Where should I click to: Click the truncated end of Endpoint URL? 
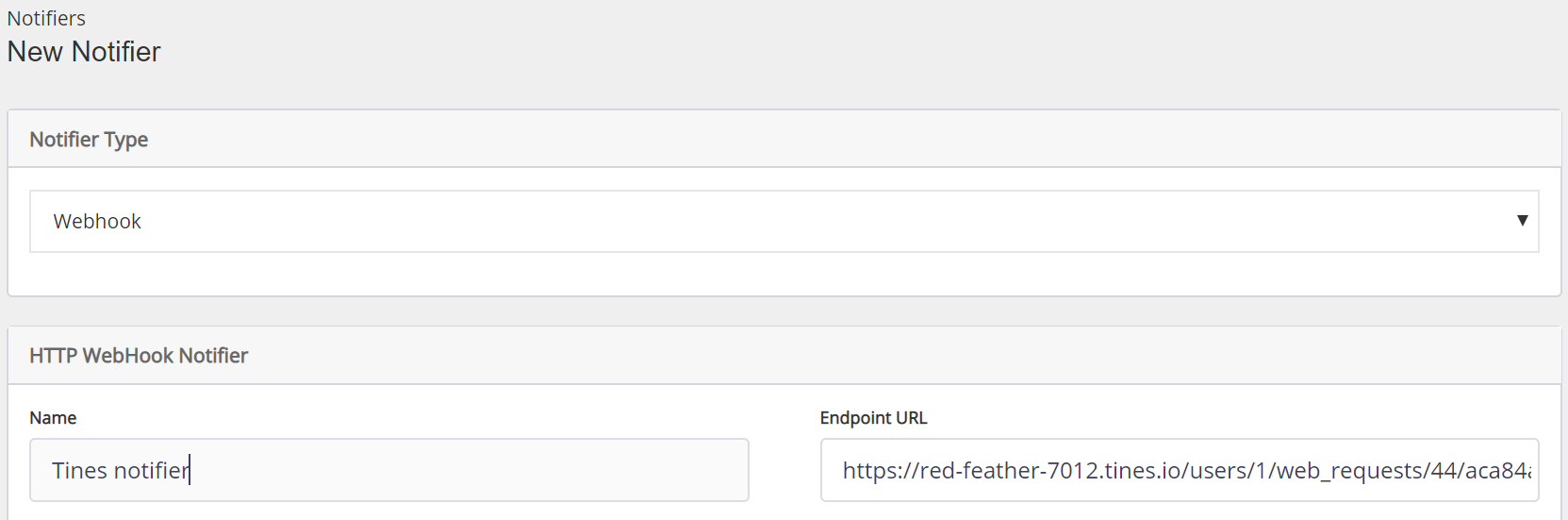click(x=1507, y=471)
